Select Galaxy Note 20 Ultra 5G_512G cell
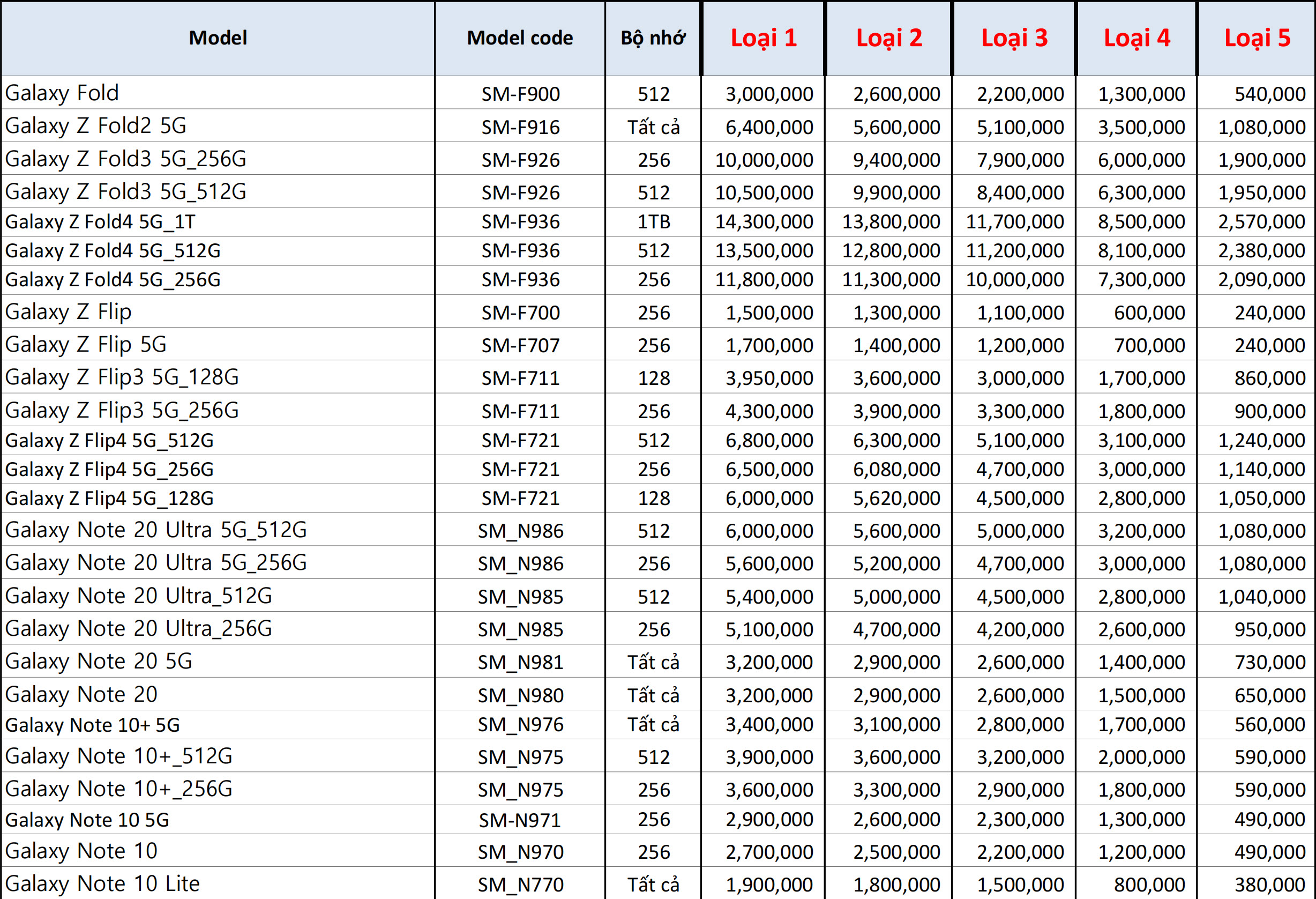The height and width of the screenshot is (899, 1316). (x=156, y=530)
